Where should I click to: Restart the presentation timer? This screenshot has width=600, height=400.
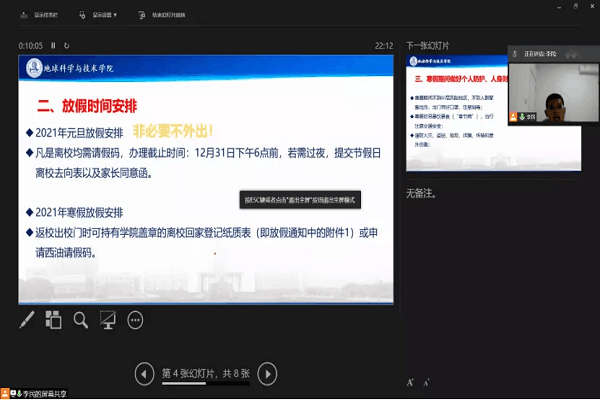pos(68,45)
